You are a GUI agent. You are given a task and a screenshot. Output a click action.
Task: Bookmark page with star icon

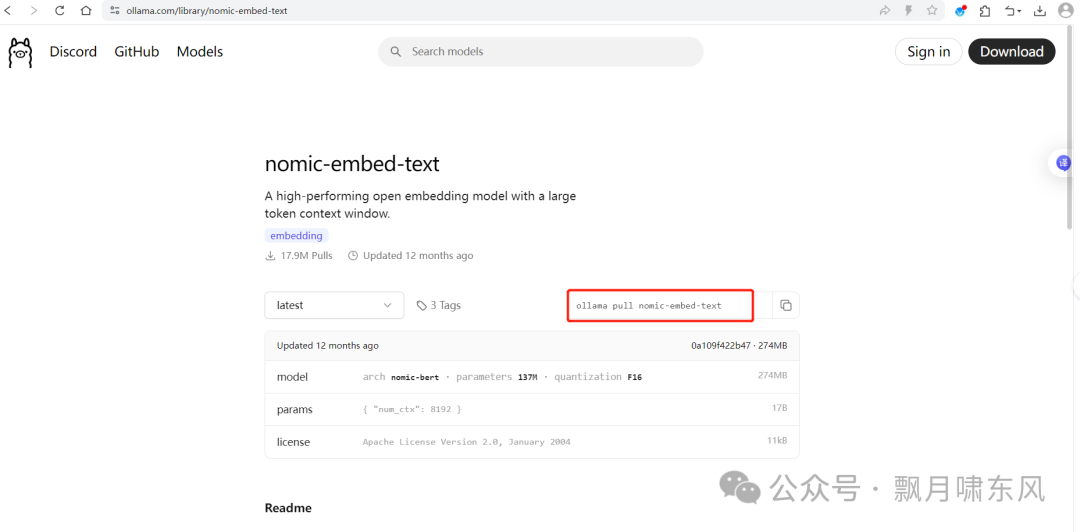(x=932, y=10)
